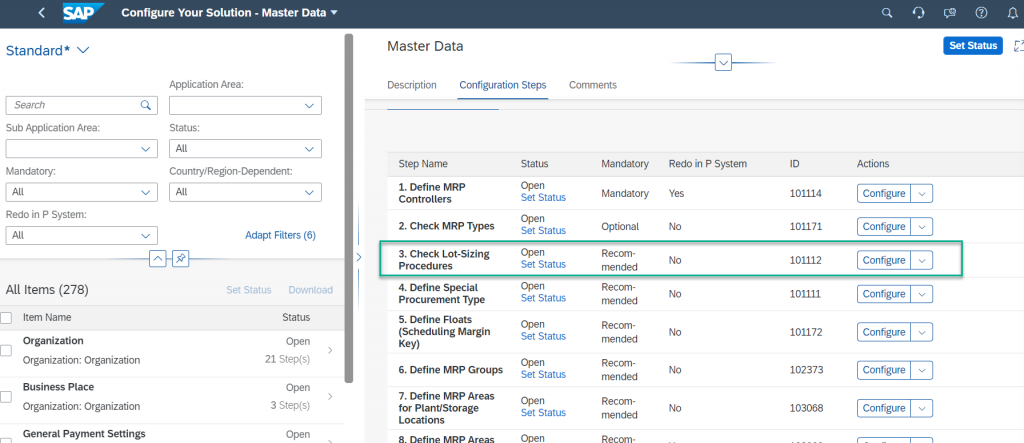Switch to the Comments tab
1024x443 pixels.
592,85
